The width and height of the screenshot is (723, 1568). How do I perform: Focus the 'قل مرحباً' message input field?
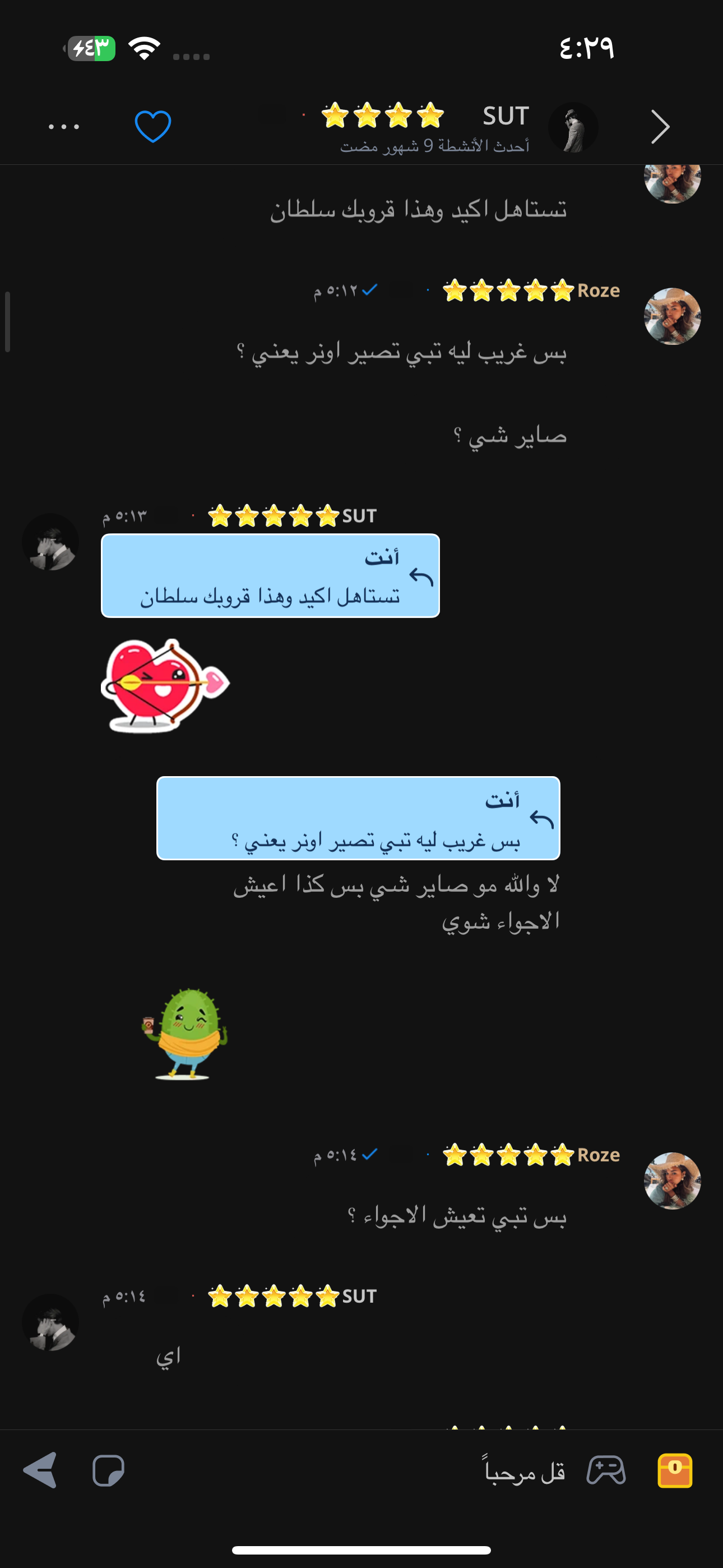[365, 1471]
